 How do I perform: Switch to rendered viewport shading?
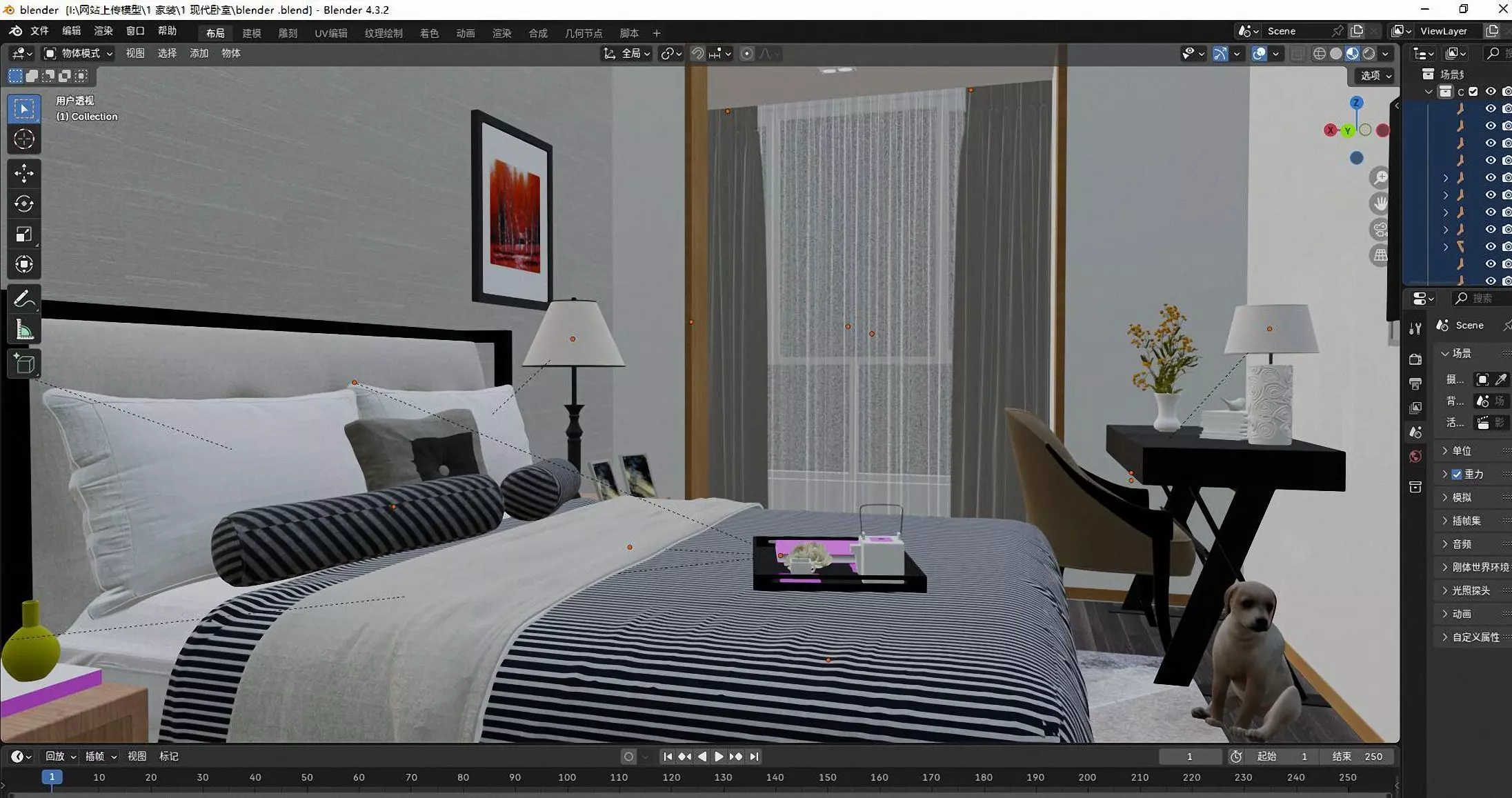(x=1369, y=54)
